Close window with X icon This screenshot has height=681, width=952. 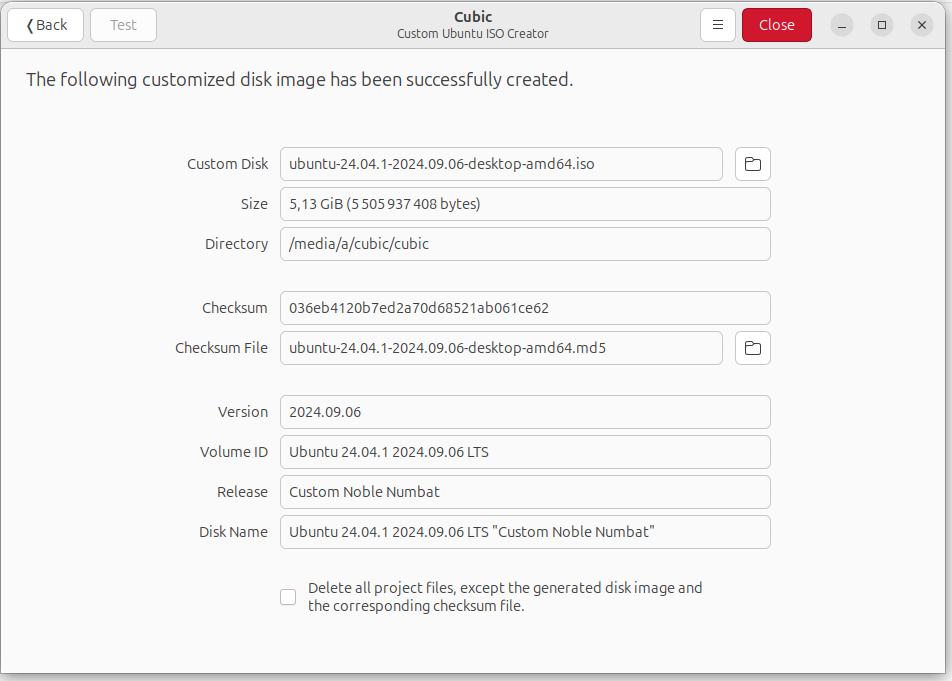coord(922,25)
